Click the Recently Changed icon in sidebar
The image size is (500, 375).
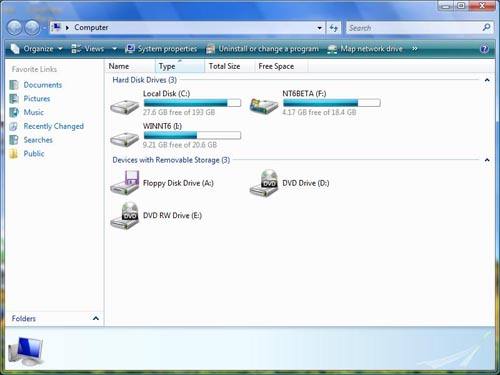pyautogui.click(x=14, y=126)
